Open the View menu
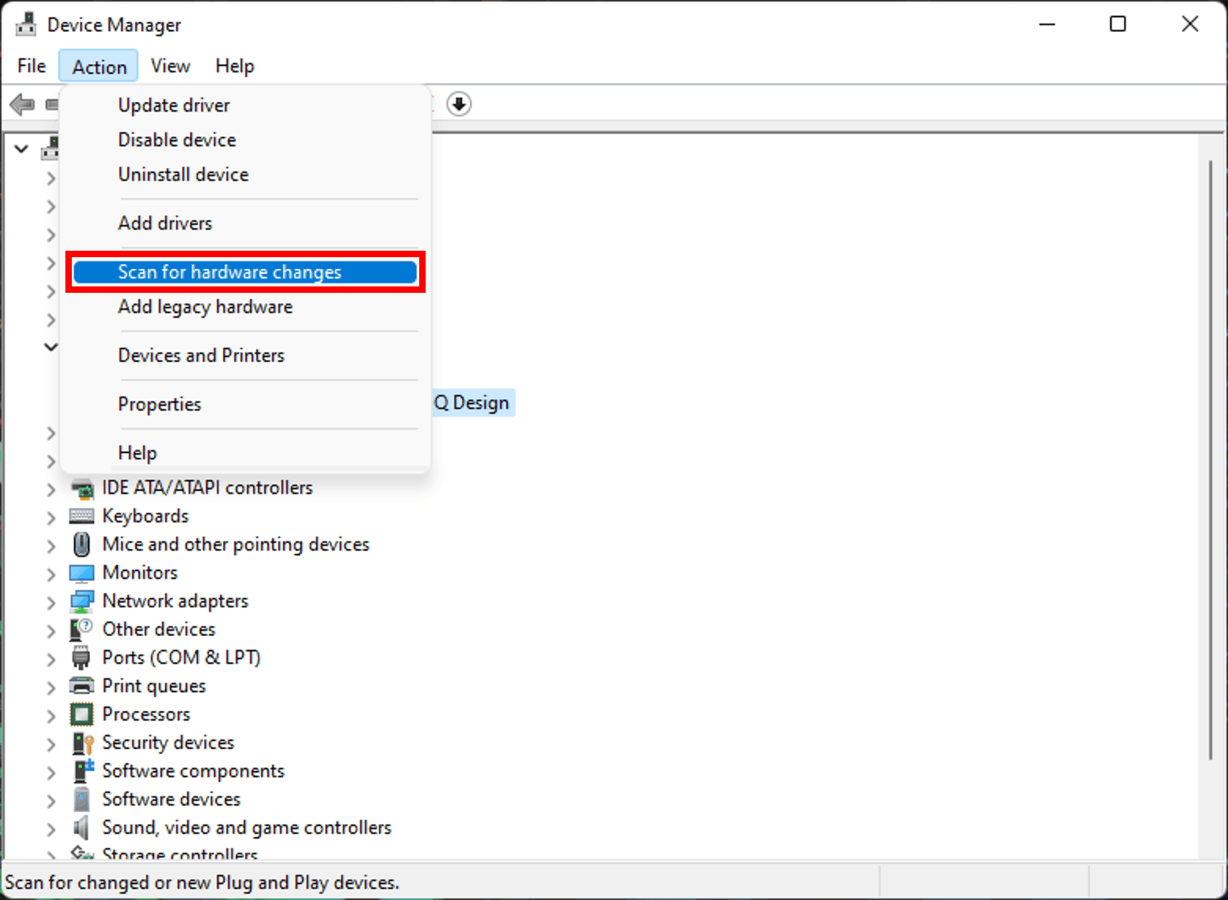Screen dimensions: 1228x900 [x=170, y=65]
